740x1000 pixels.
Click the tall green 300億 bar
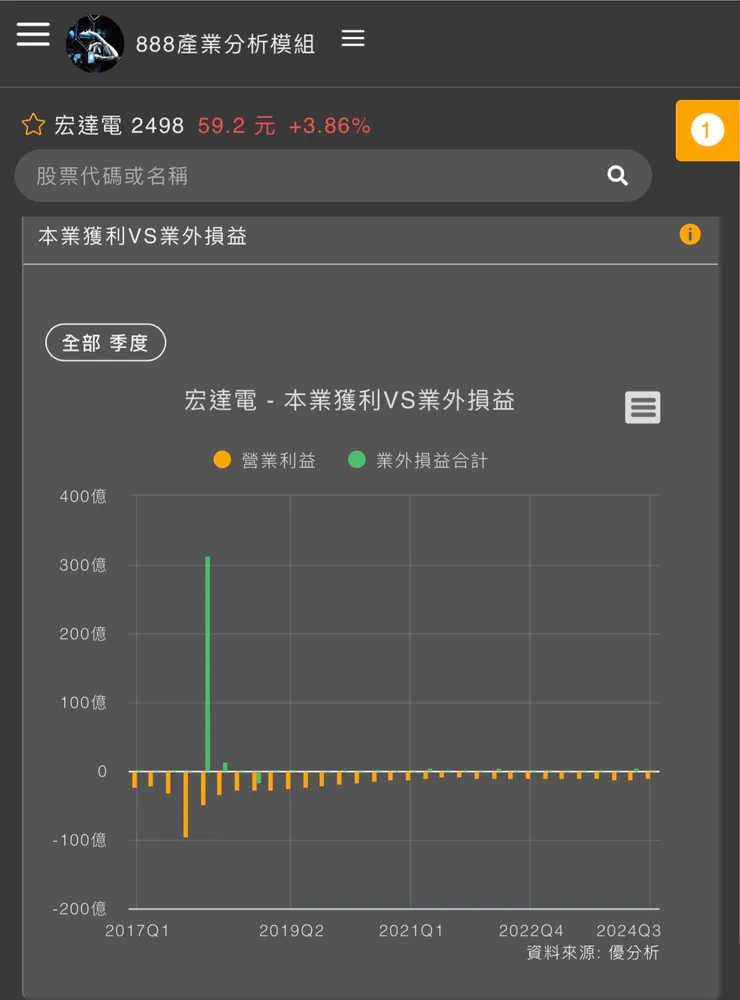click(x=208, y=664)
